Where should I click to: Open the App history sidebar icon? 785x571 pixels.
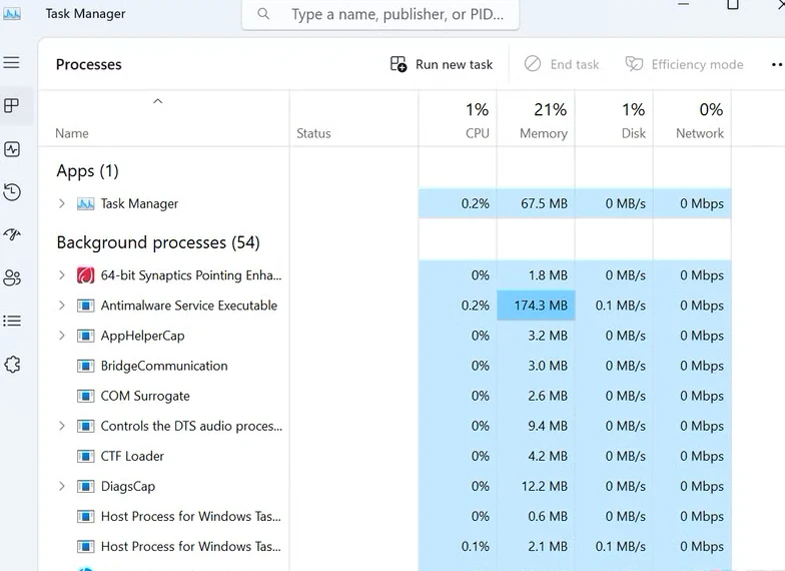coord(12,192)
